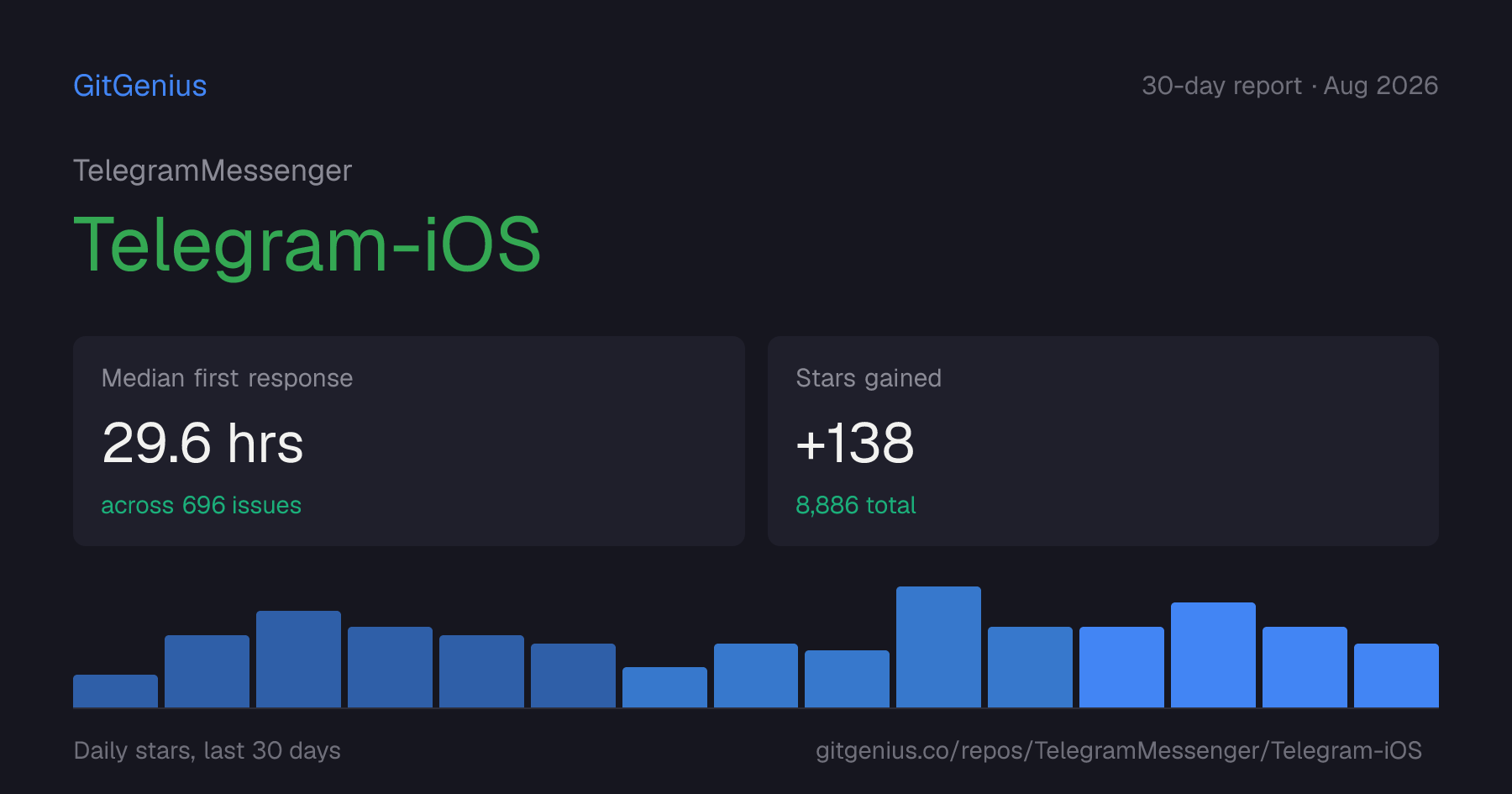
Task: Click the last bar of the daily stars chart
Action: click(1396, 676)
